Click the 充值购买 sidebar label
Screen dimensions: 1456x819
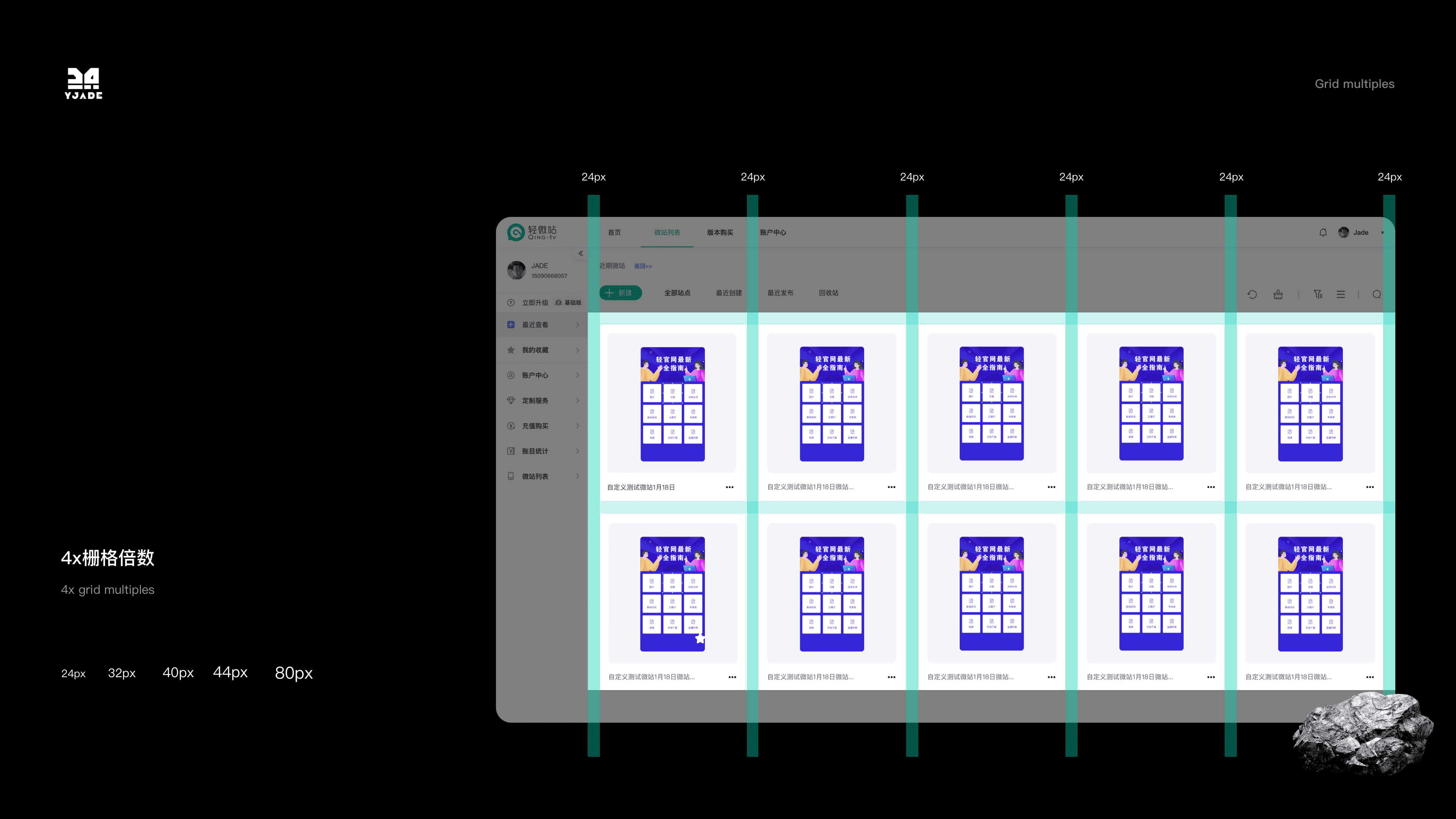coord(535,426)
